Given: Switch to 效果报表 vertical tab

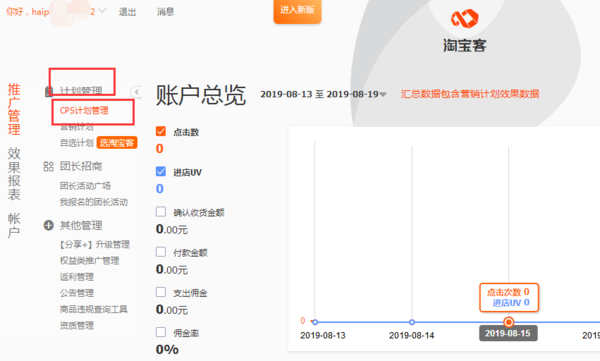Looking at the screenshot, I should tap(14, 174).
